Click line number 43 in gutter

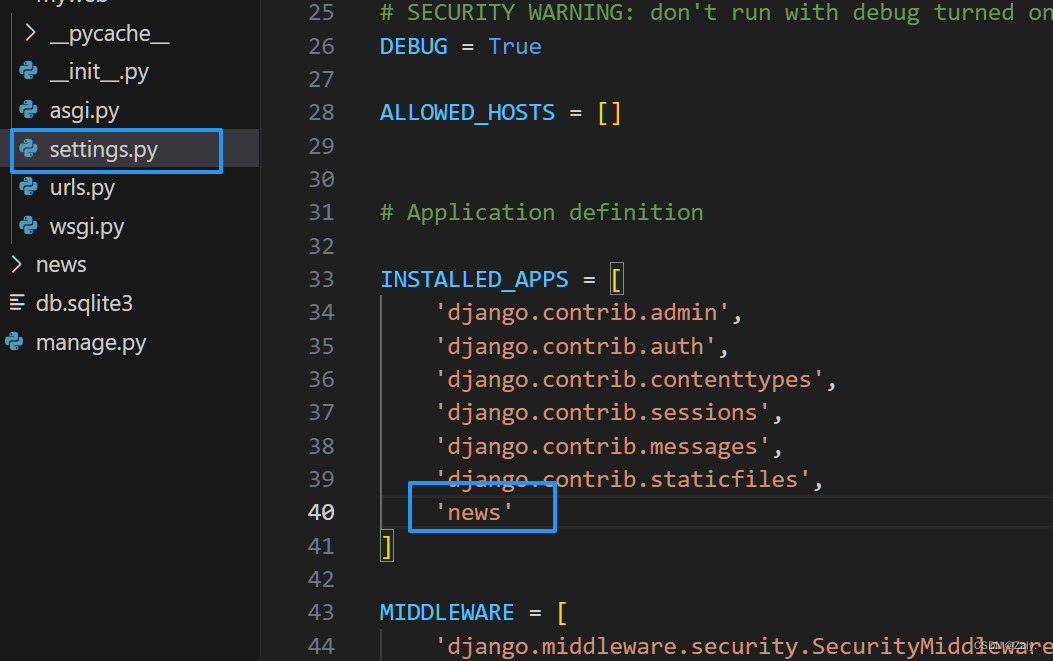coord(321,613)
